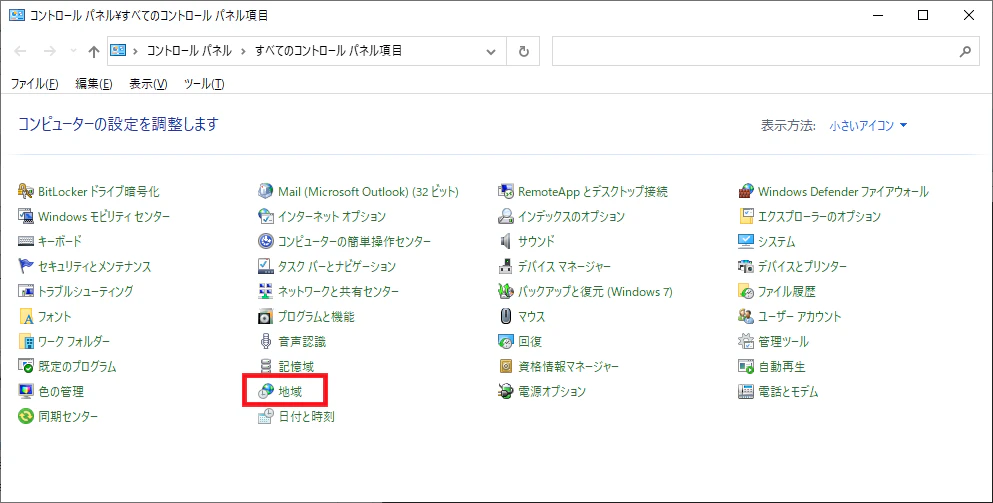Screen dimensions: 993x503
Task: Expand chevron before コントロール パネル breadcrumb
Action: click(136, 51)
